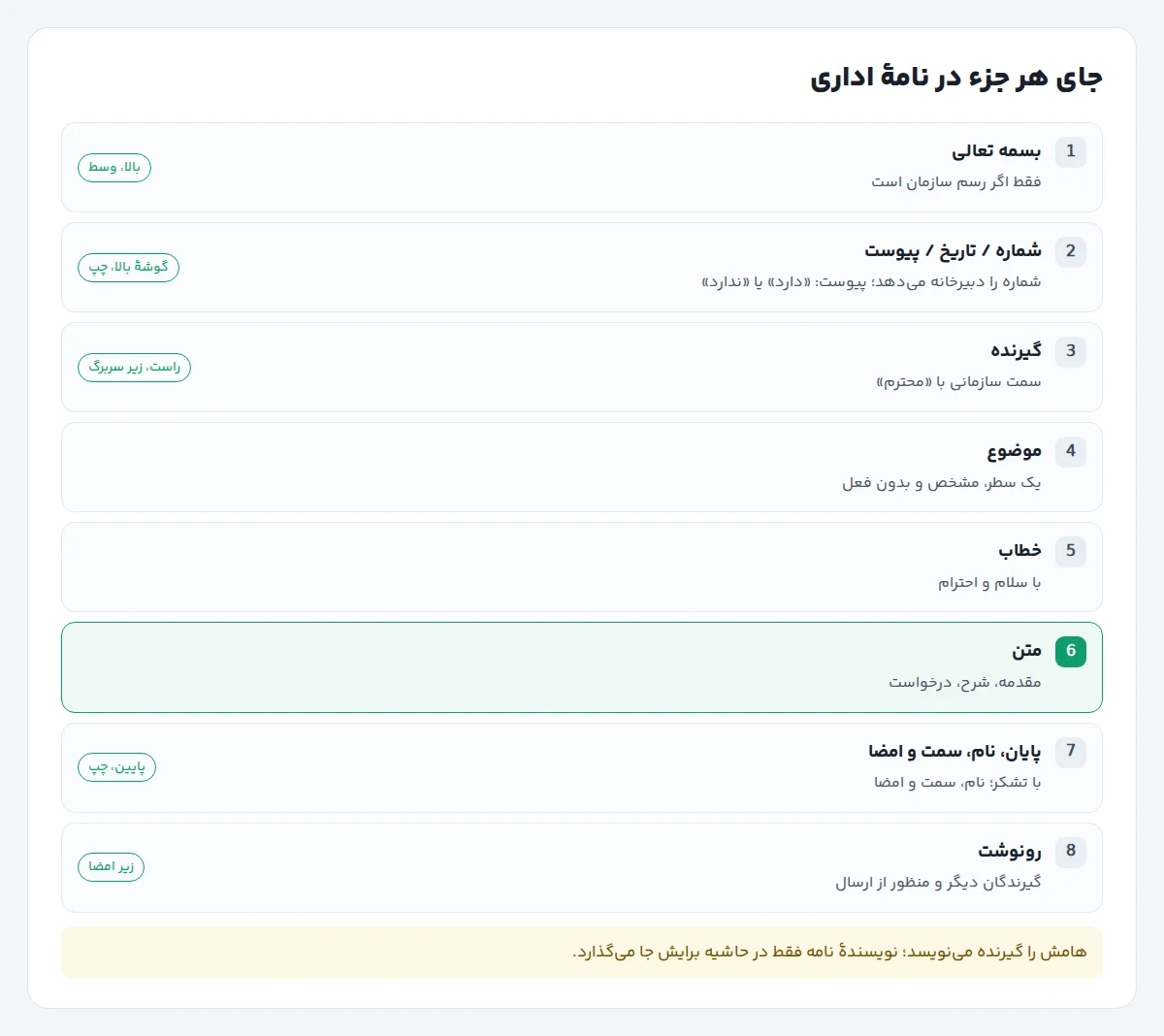Click the «زیر امضا» position tag
Viewport: 1164px width, 1036px height.
(111, 867)
